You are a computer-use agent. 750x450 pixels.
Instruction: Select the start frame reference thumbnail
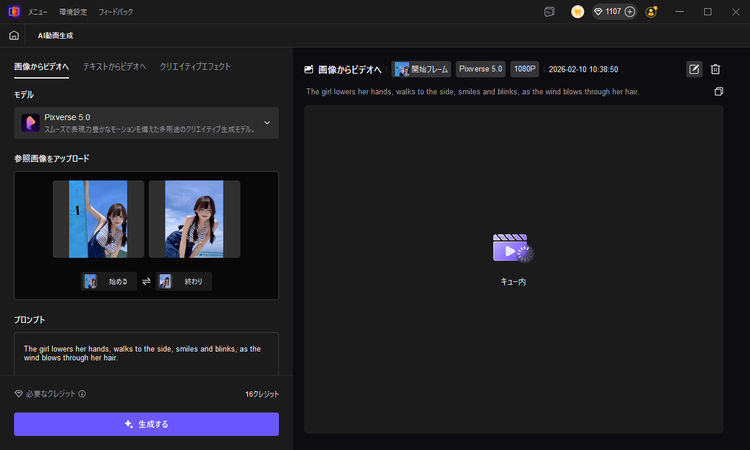coord(98,218)
